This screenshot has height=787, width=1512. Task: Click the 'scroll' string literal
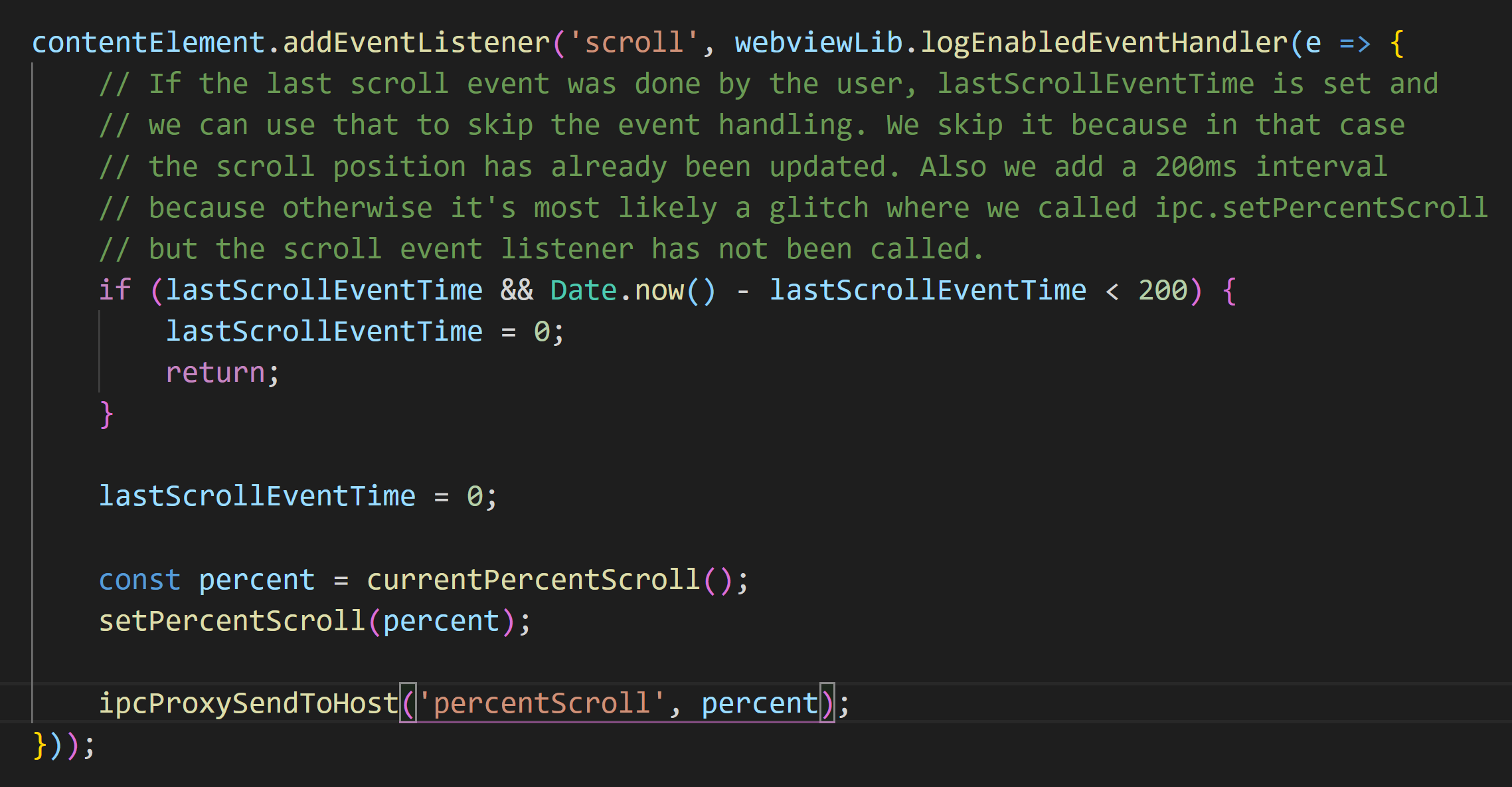click(633, 43)
